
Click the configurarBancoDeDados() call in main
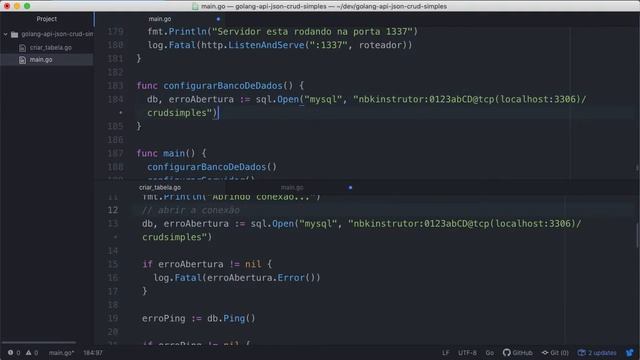pyautogui.click(x=212, y=167)
